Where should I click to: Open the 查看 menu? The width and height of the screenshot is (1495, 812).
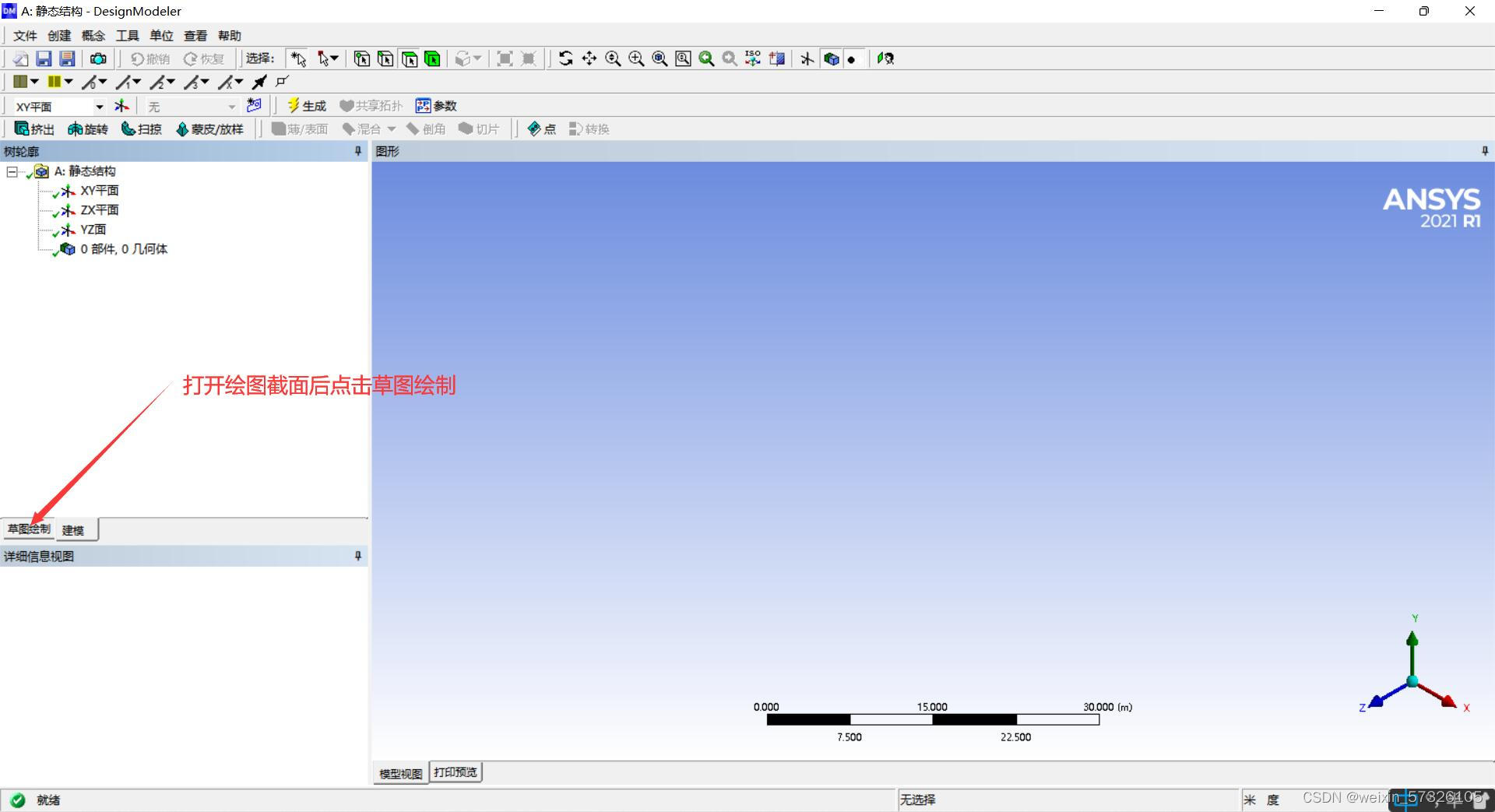click(195, 36)
